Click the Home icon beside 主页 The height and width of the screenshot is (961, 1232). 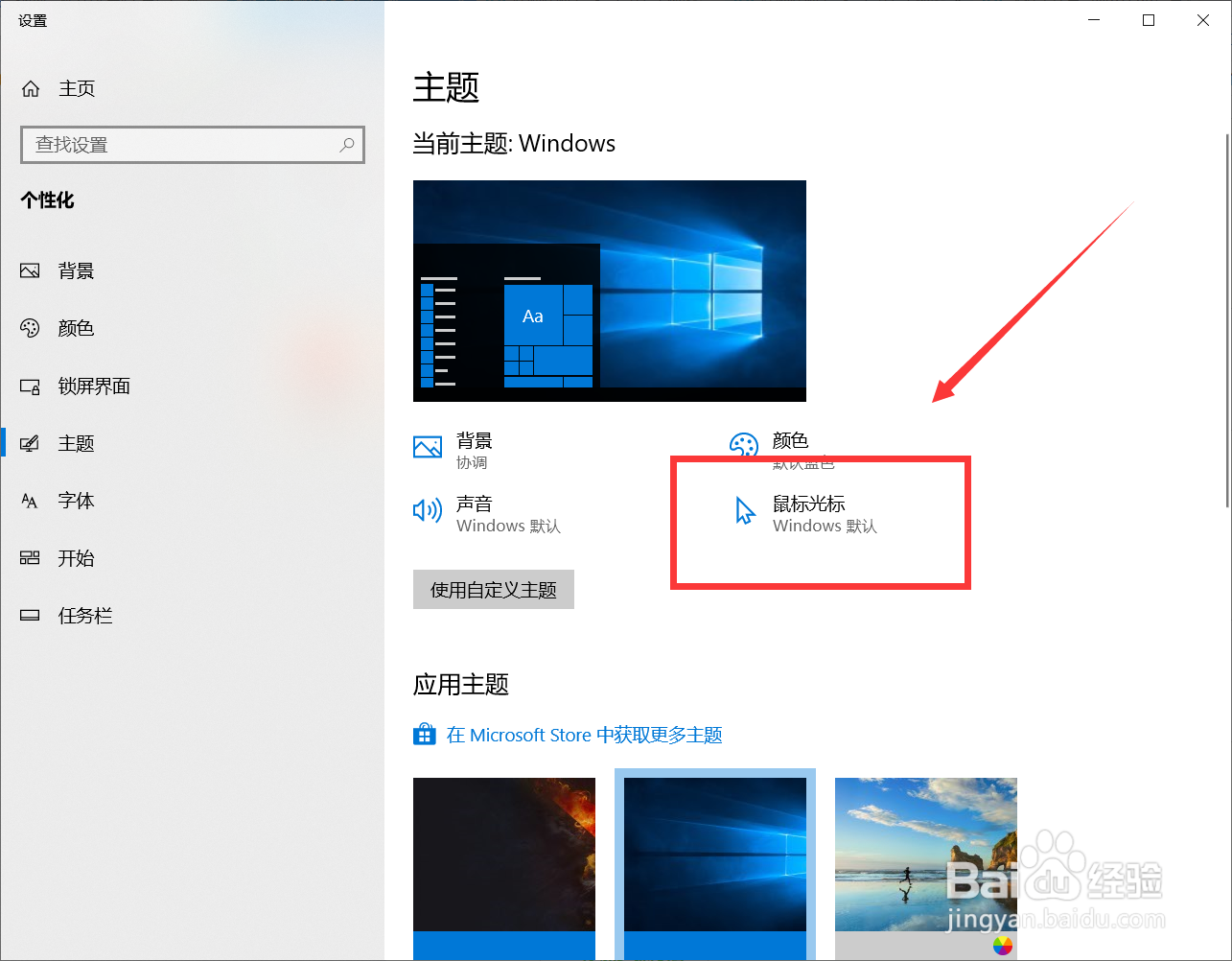(x=31, y=88)
